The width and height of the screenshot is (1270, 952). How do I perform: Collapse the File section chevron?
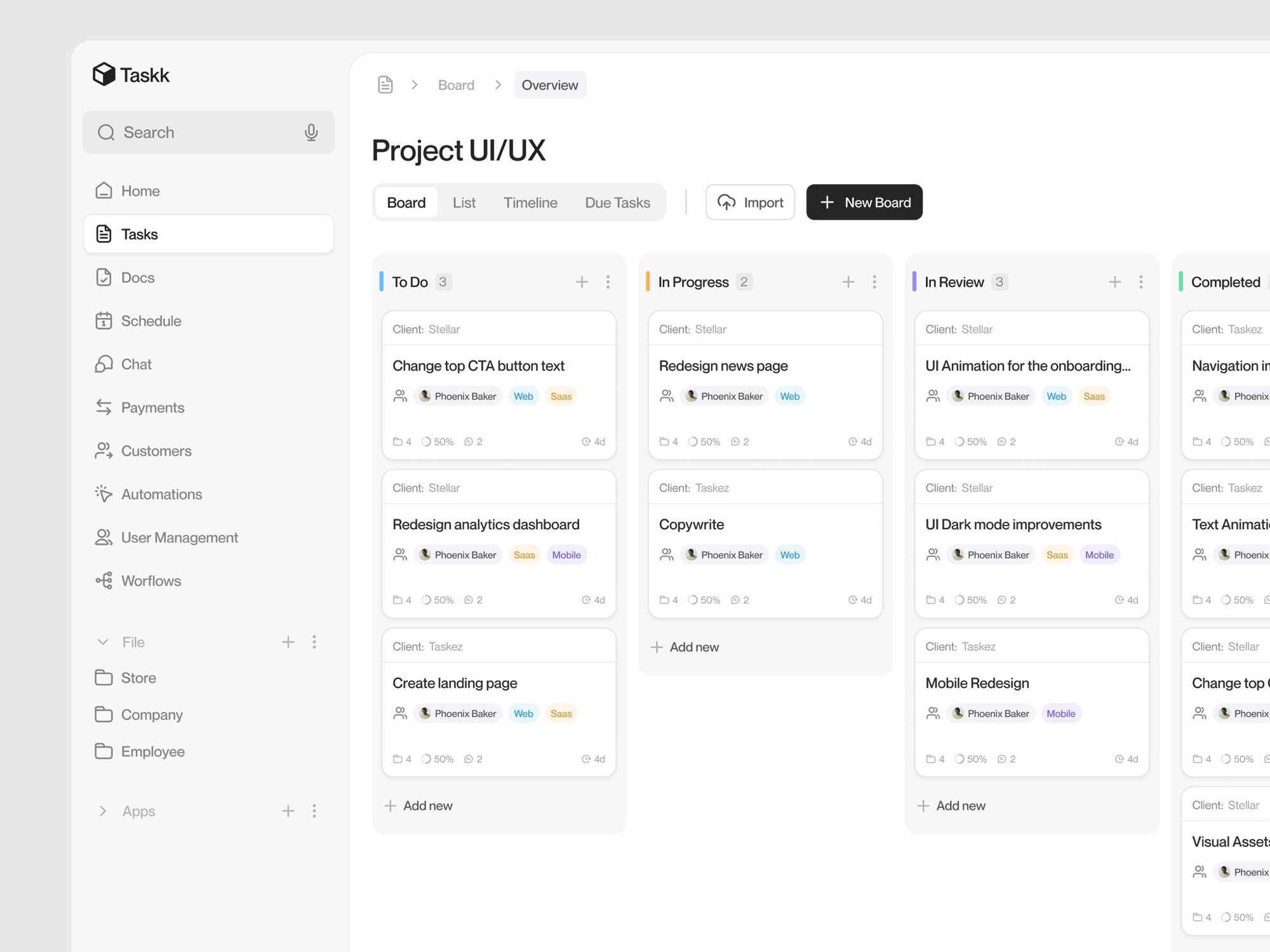click(103, 642)
